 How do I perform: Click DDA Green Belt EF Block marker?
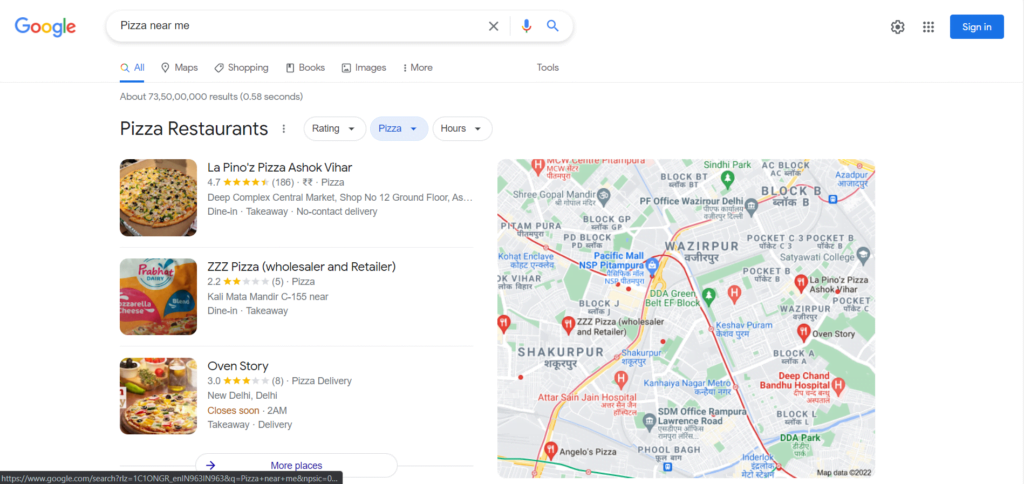click(707, 297)
